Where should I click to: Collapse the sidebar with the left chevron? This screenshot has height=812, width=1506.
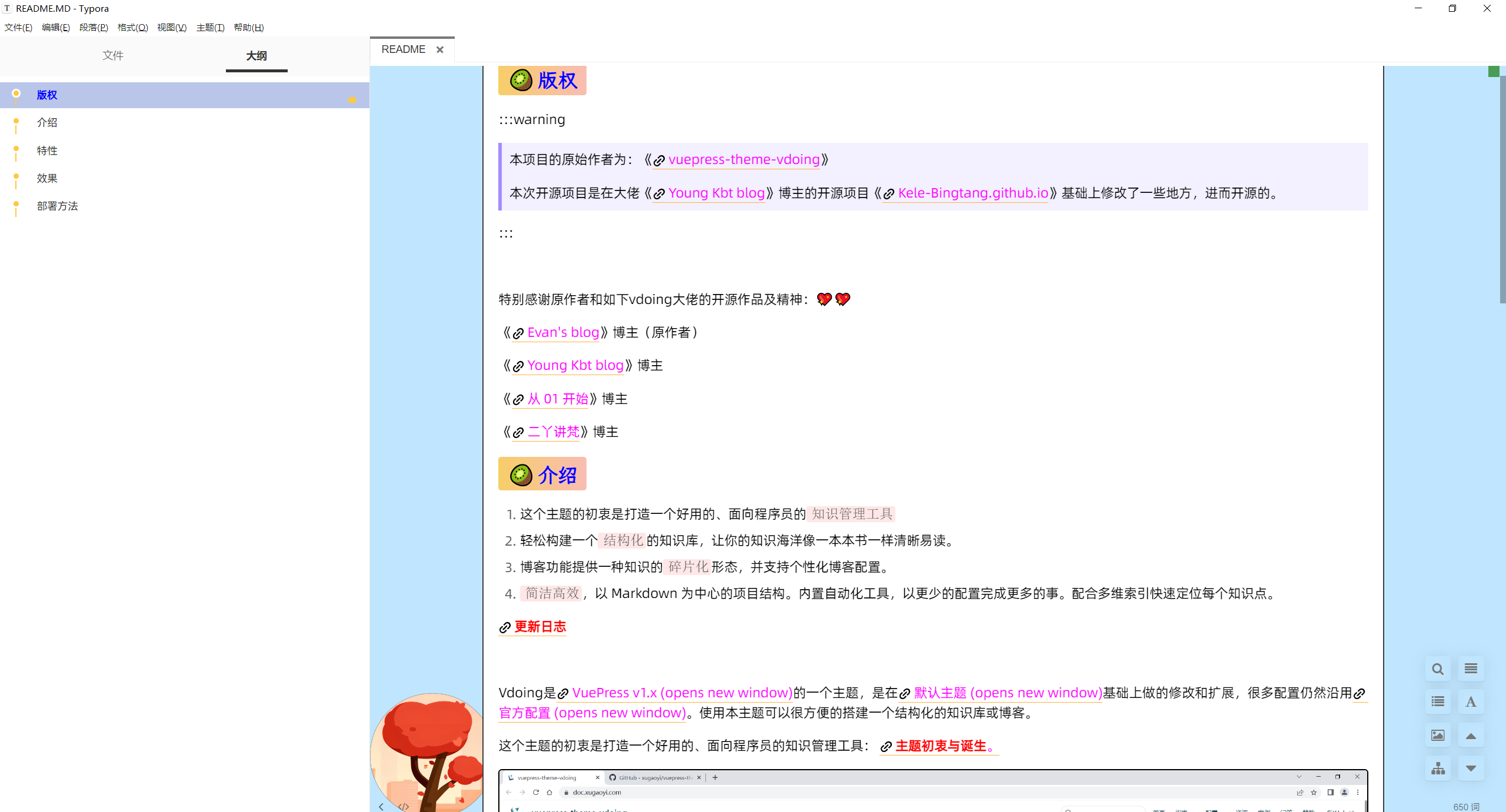point(381,806)
